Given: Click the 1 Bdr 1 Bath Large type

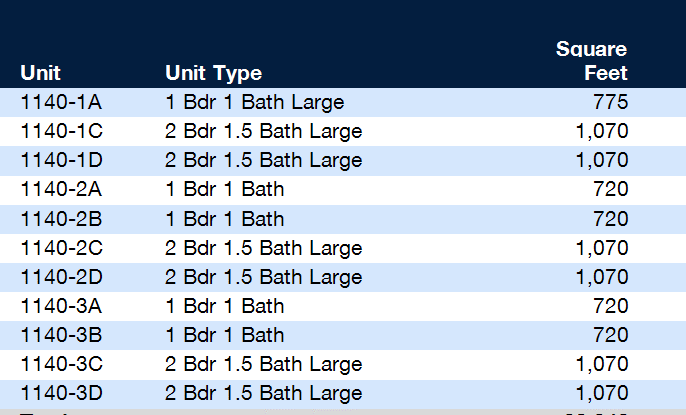Looking at the screenshot, I should pyautogui.click(x=255, y=103).
